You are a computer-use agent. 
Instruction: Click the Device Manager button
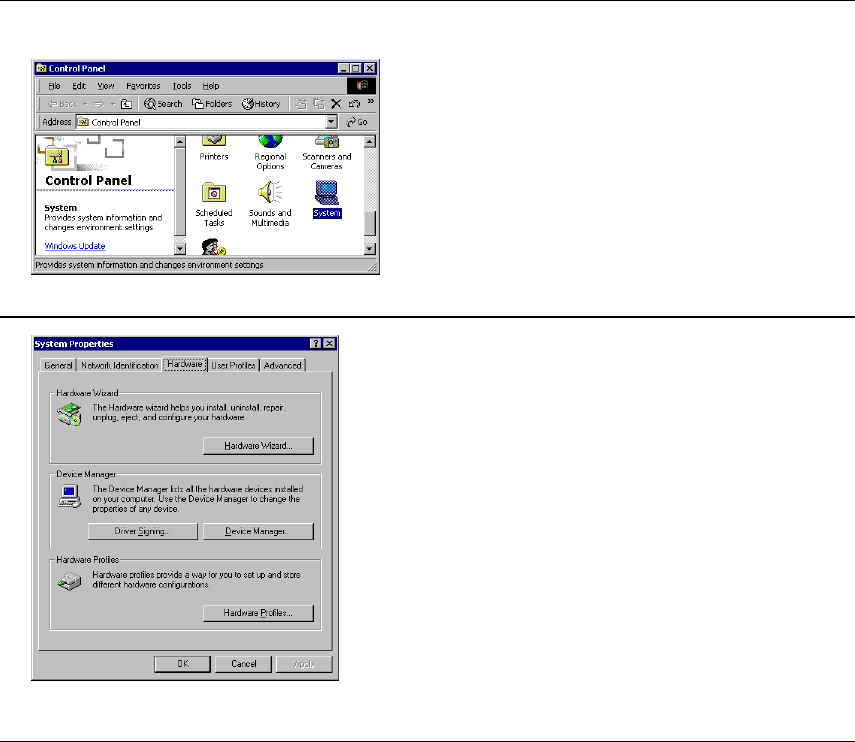pyautogui.click(x=258, y=532)
